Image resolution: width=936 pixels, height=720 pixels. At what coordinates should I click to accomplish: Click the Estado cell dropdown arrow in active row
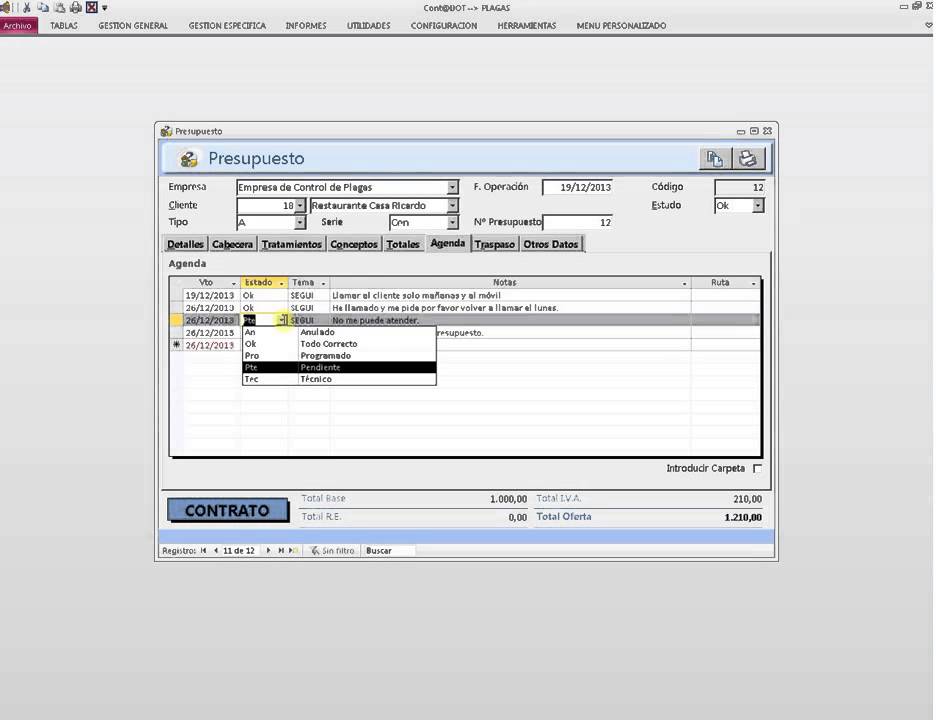(283, 321)
